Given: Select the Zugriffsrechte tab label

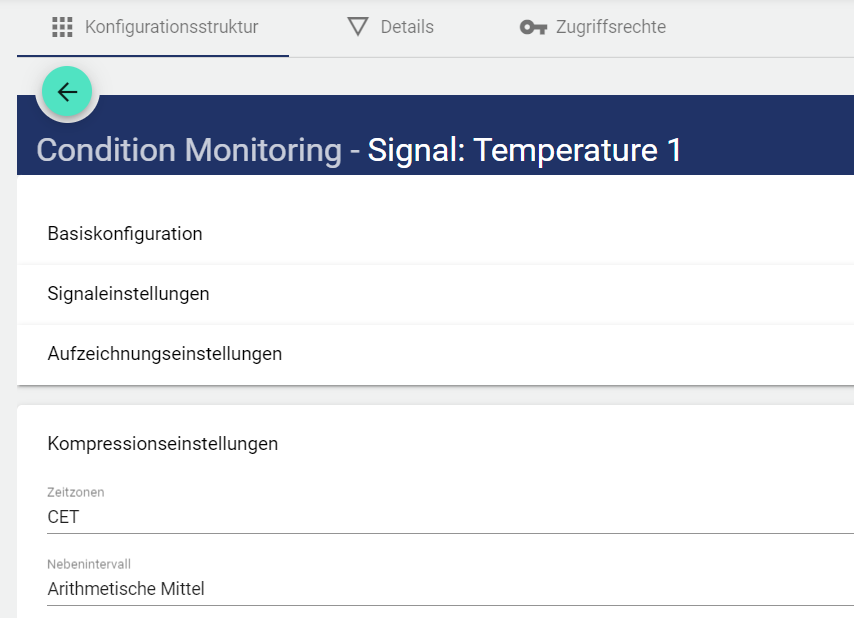Looking at the screenshot, I should tap(611, 27).
